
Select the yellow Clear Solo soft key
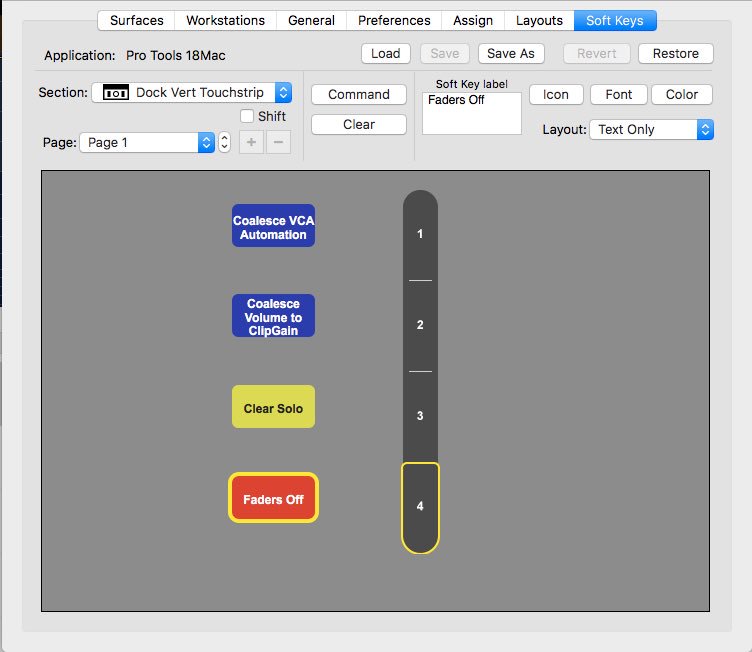click(x=273, y=407)
